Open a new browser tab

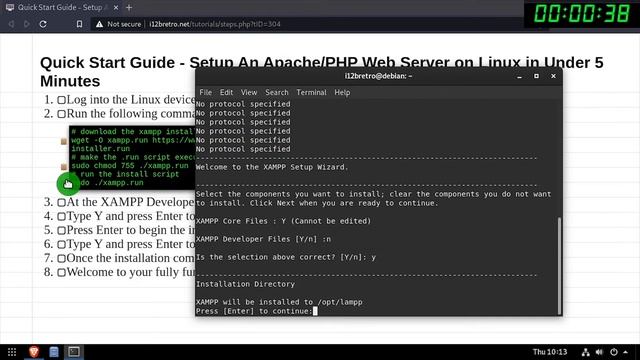(x=129, y=7)
